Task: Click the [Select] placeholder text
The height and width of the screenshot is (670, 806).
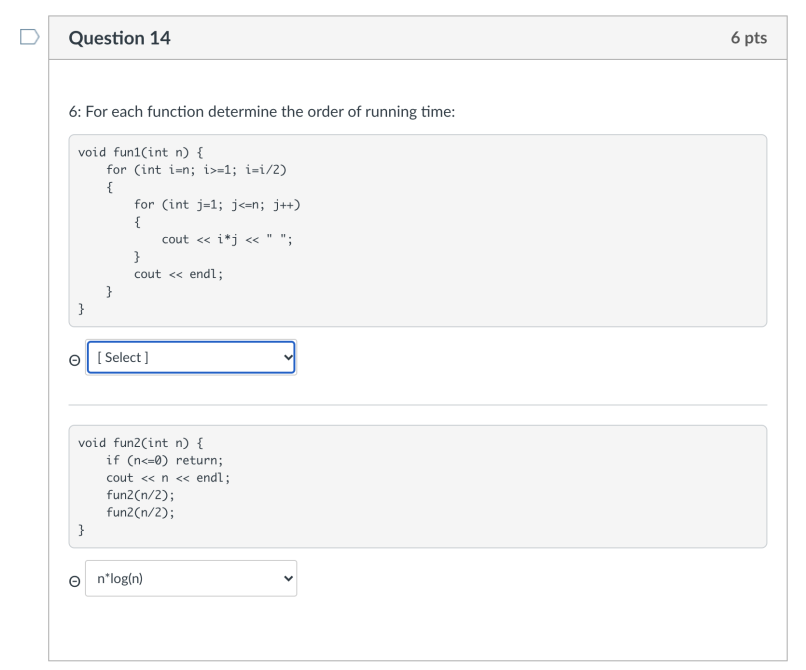Action: pyautogui.click(x=121, y=357)
